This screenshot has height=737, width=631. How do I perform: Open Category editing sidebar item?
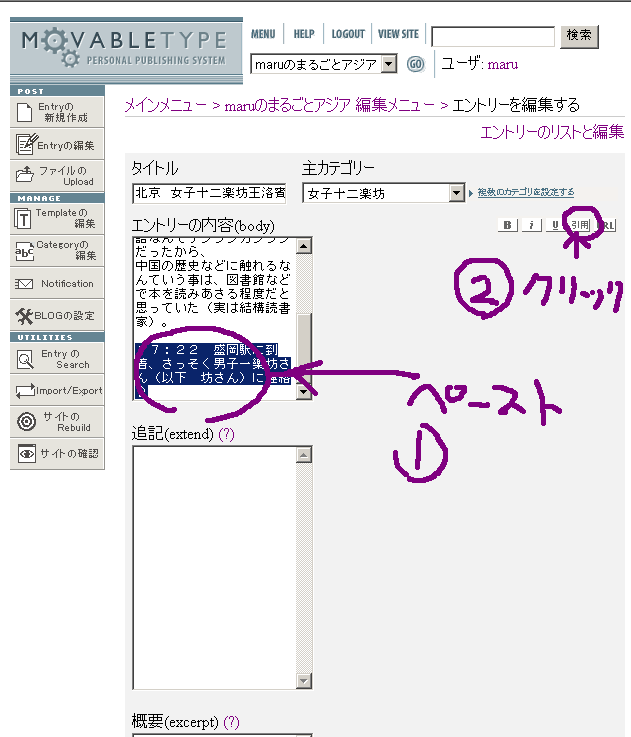57,250
